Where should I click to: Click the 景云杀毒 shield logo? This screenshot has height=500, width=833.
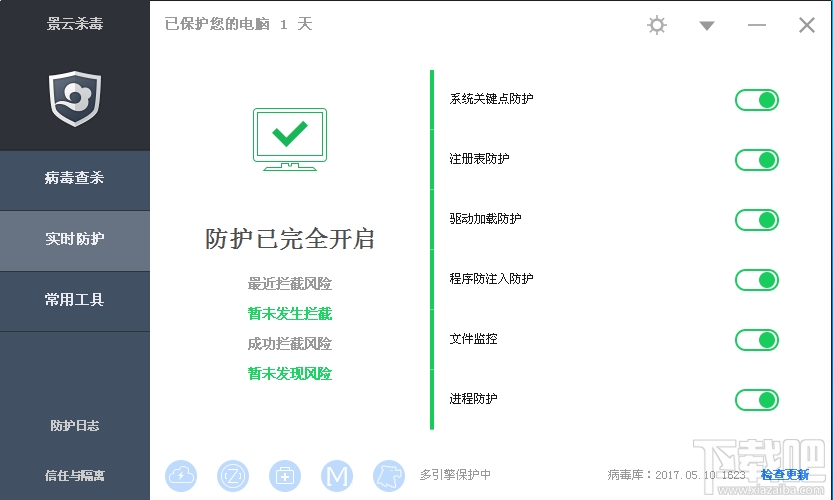(75, 98)
